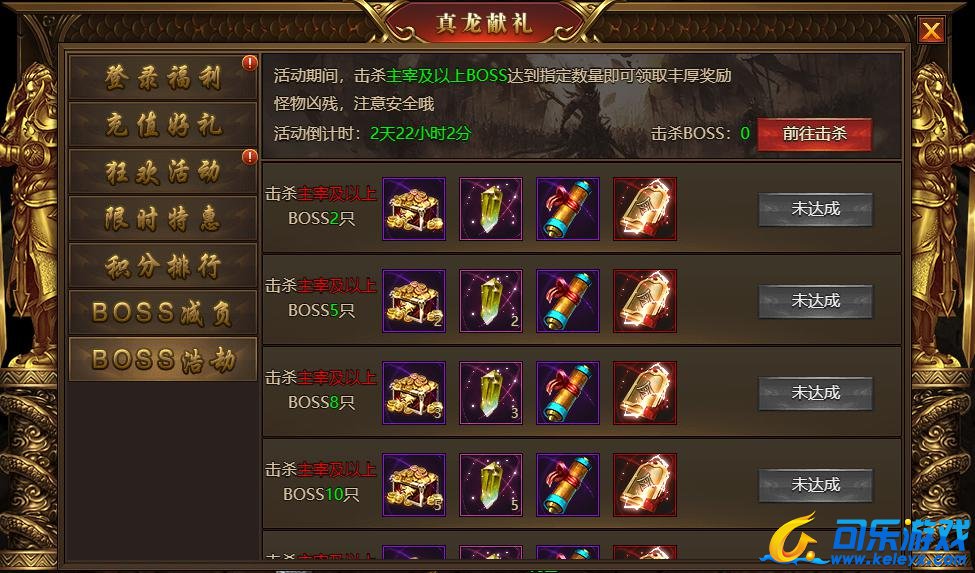Open the BOSS减负 tab
The height and width of the screenshot is (573, 975).
[x=163, y=313]
